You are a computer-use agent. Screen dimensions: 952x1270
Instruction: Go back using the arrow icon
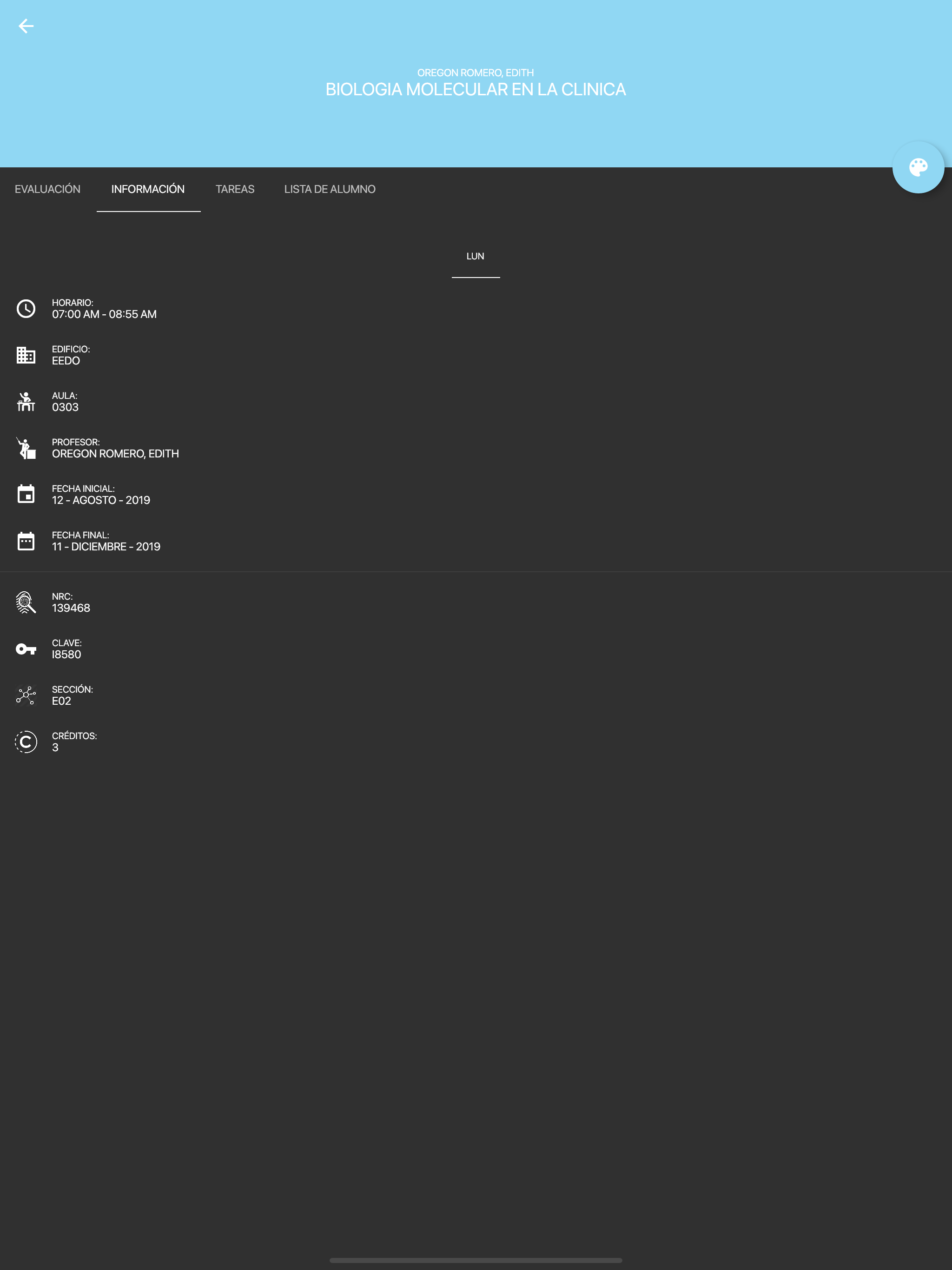coord(26,26)
